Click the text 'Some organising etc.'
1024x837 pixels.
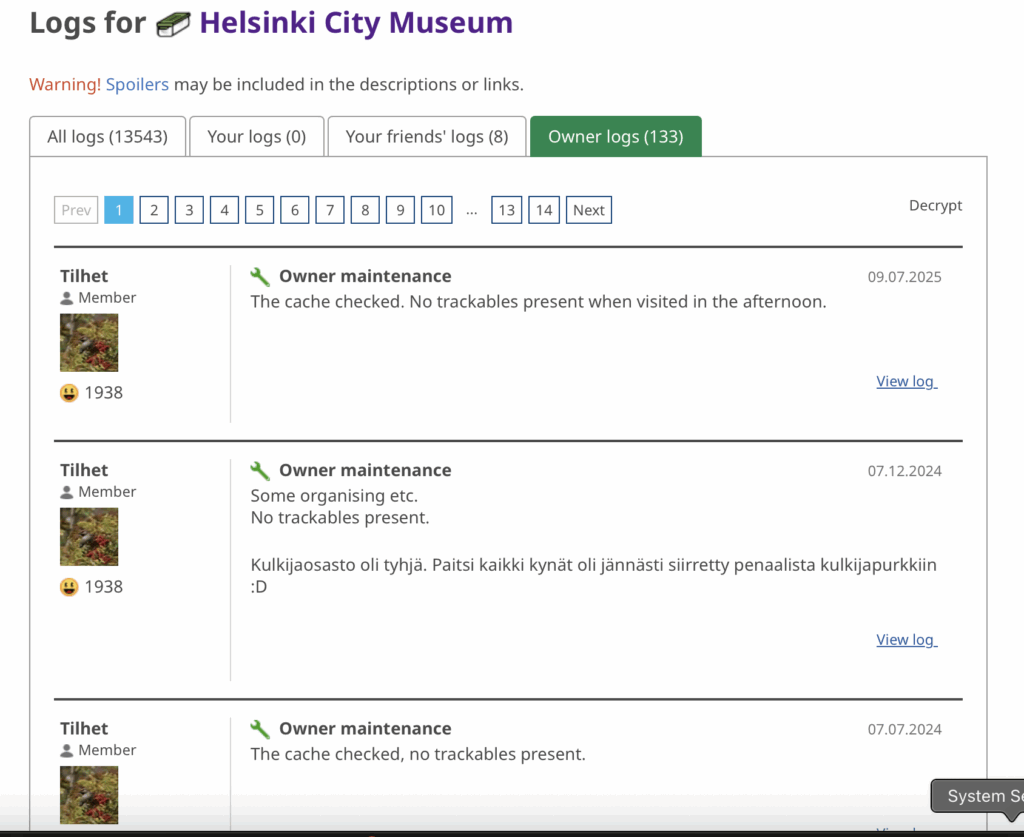pos(334,496)
